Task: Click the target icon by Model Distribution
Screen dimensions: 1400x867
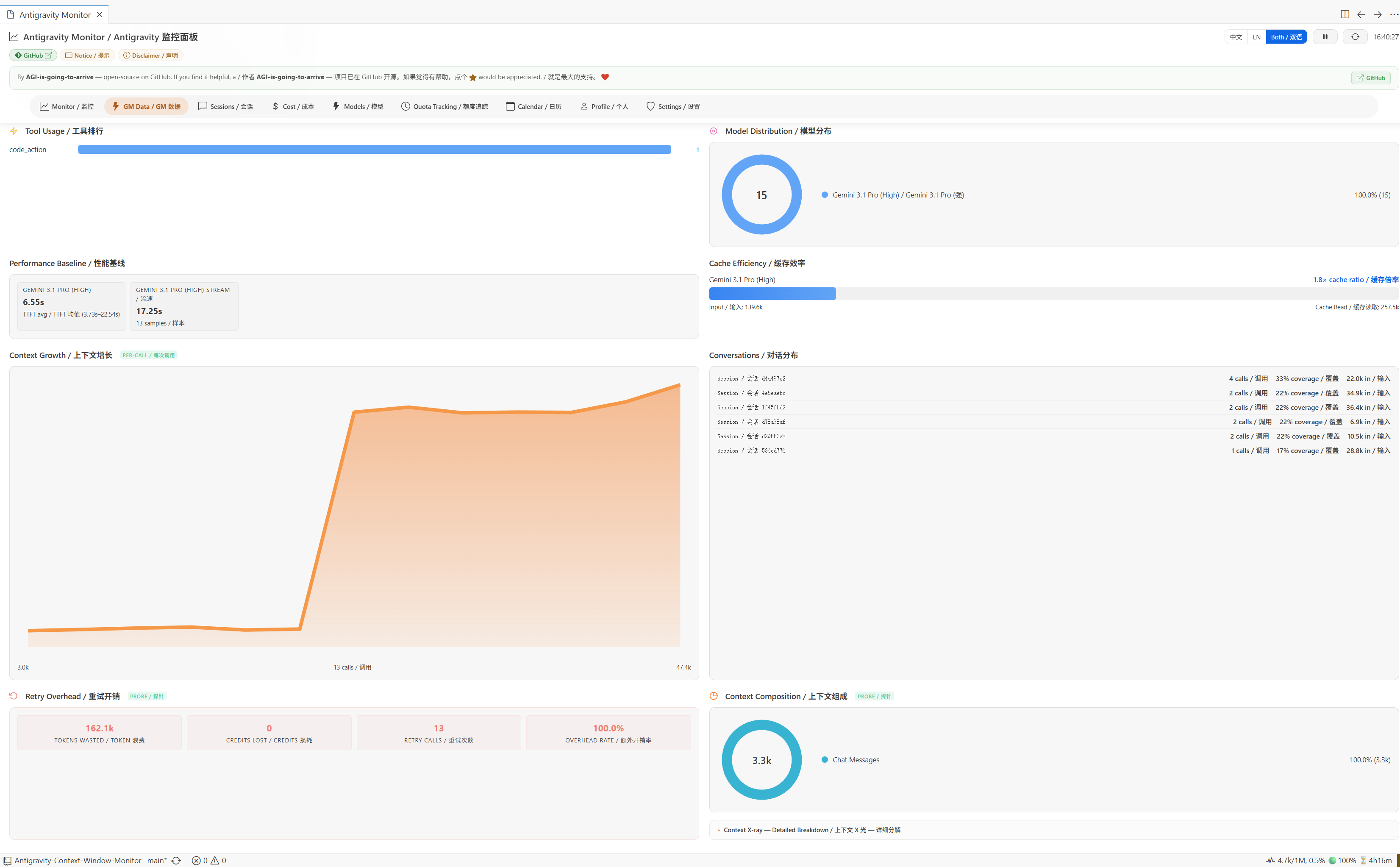Action: 714,131
